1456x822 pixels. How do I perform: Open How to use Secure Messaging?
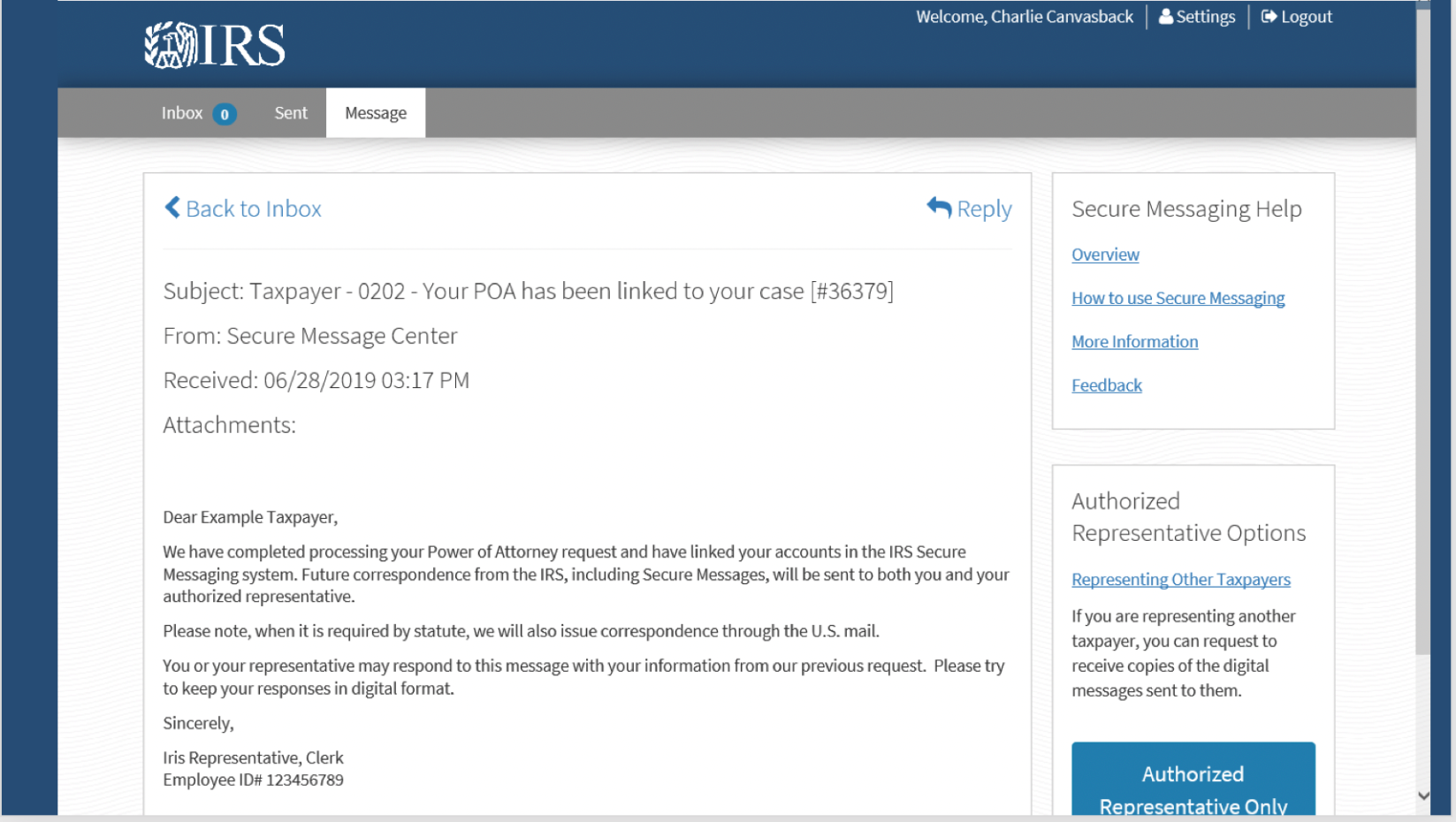1178,299
